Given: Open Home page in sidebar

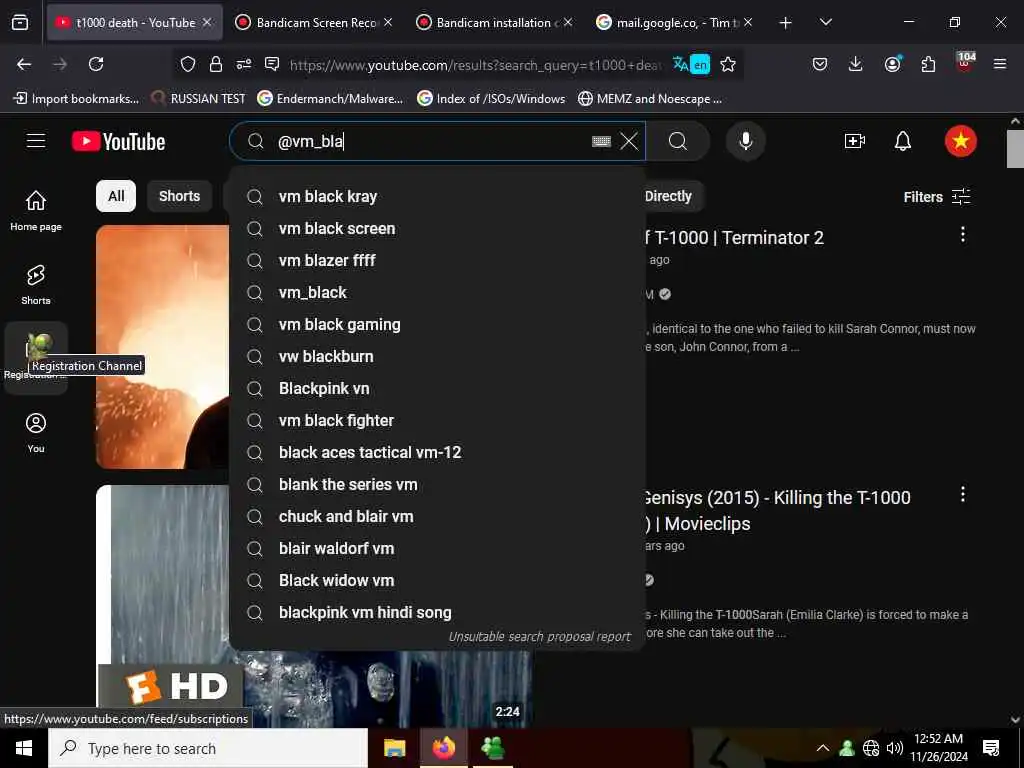Looking at the screenshot, I should tap(36, 210).
